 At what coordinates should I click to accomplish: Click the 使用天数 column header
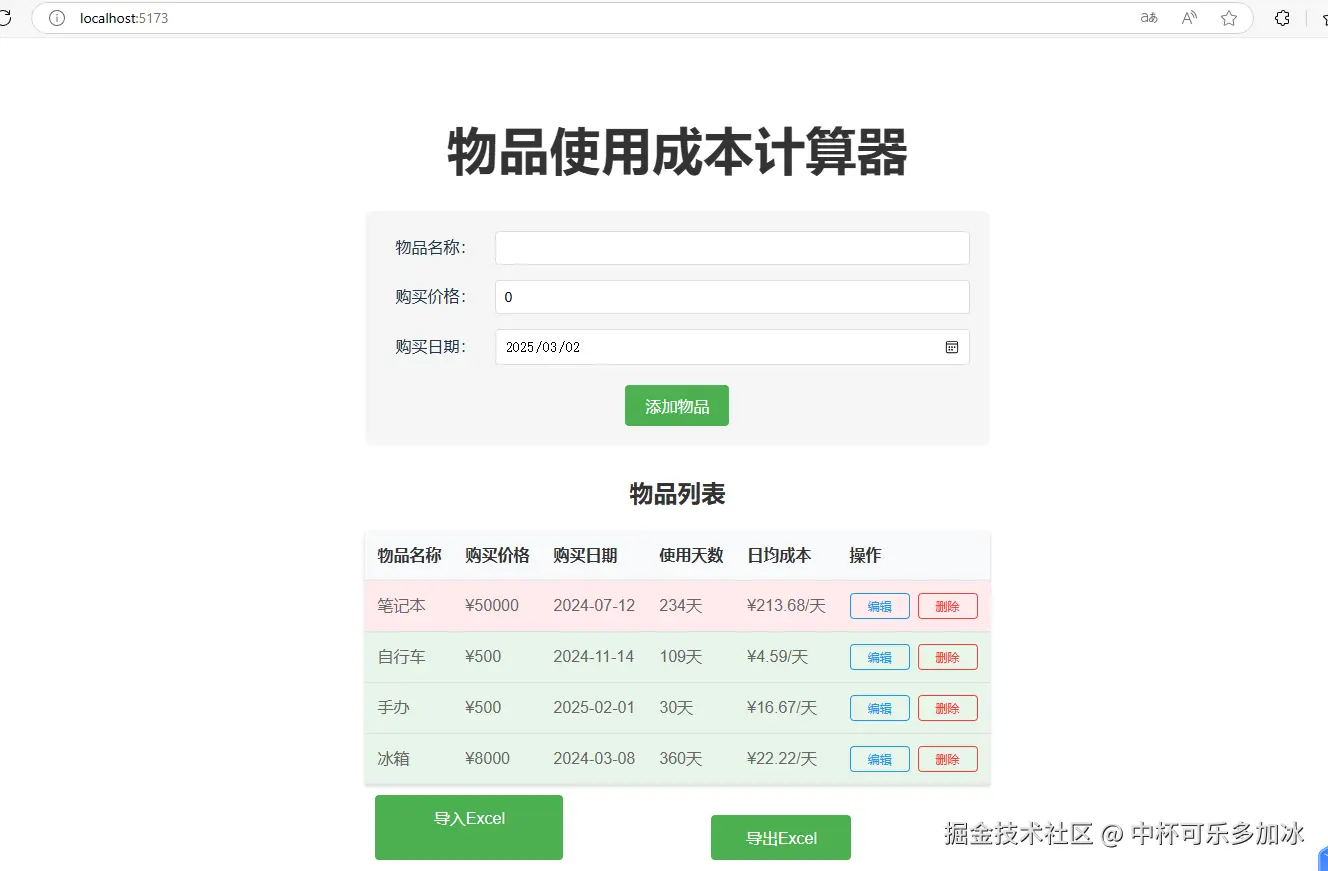tap(691, 555)
